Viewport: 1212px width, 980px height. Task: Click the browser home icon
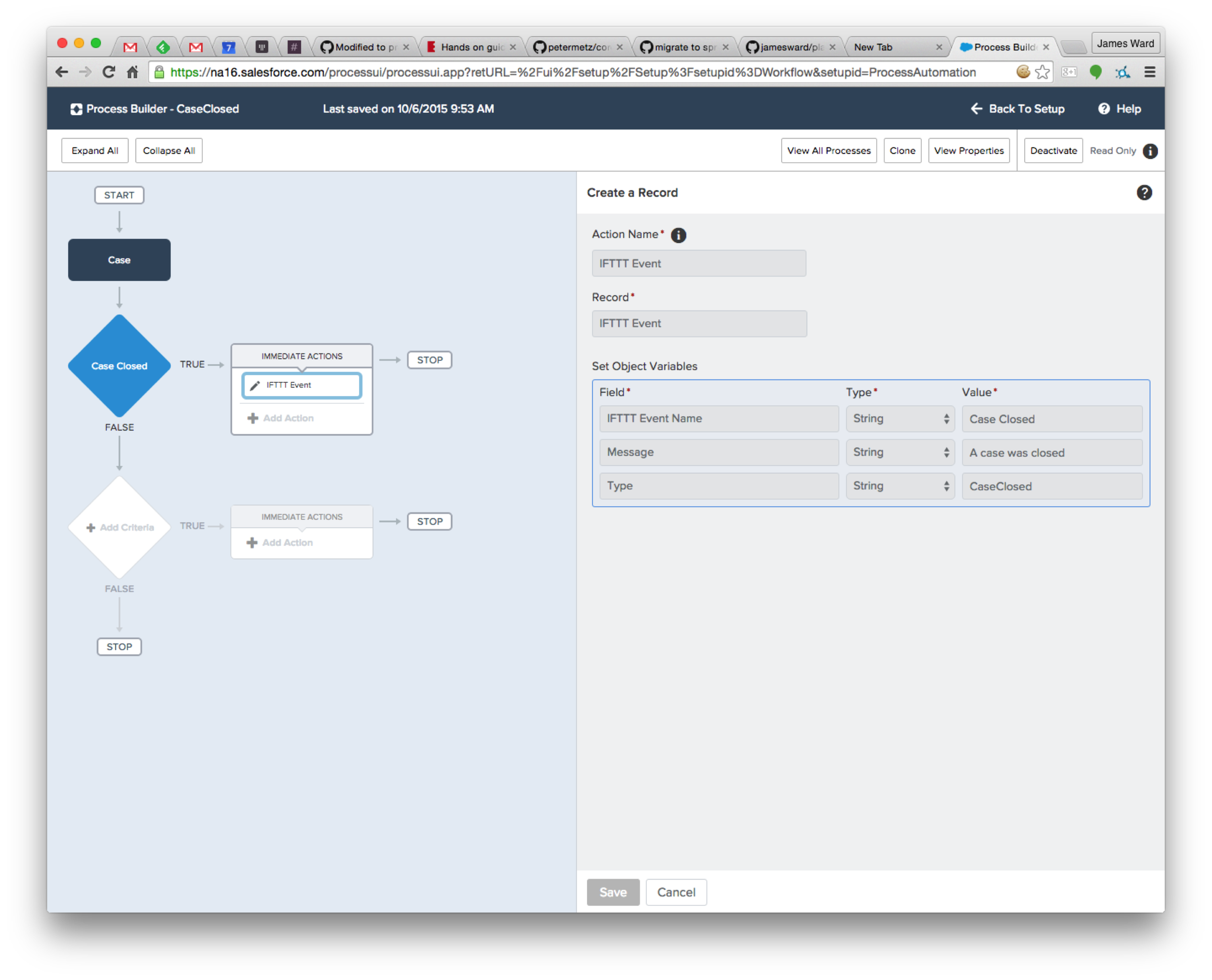click(133, 72)
